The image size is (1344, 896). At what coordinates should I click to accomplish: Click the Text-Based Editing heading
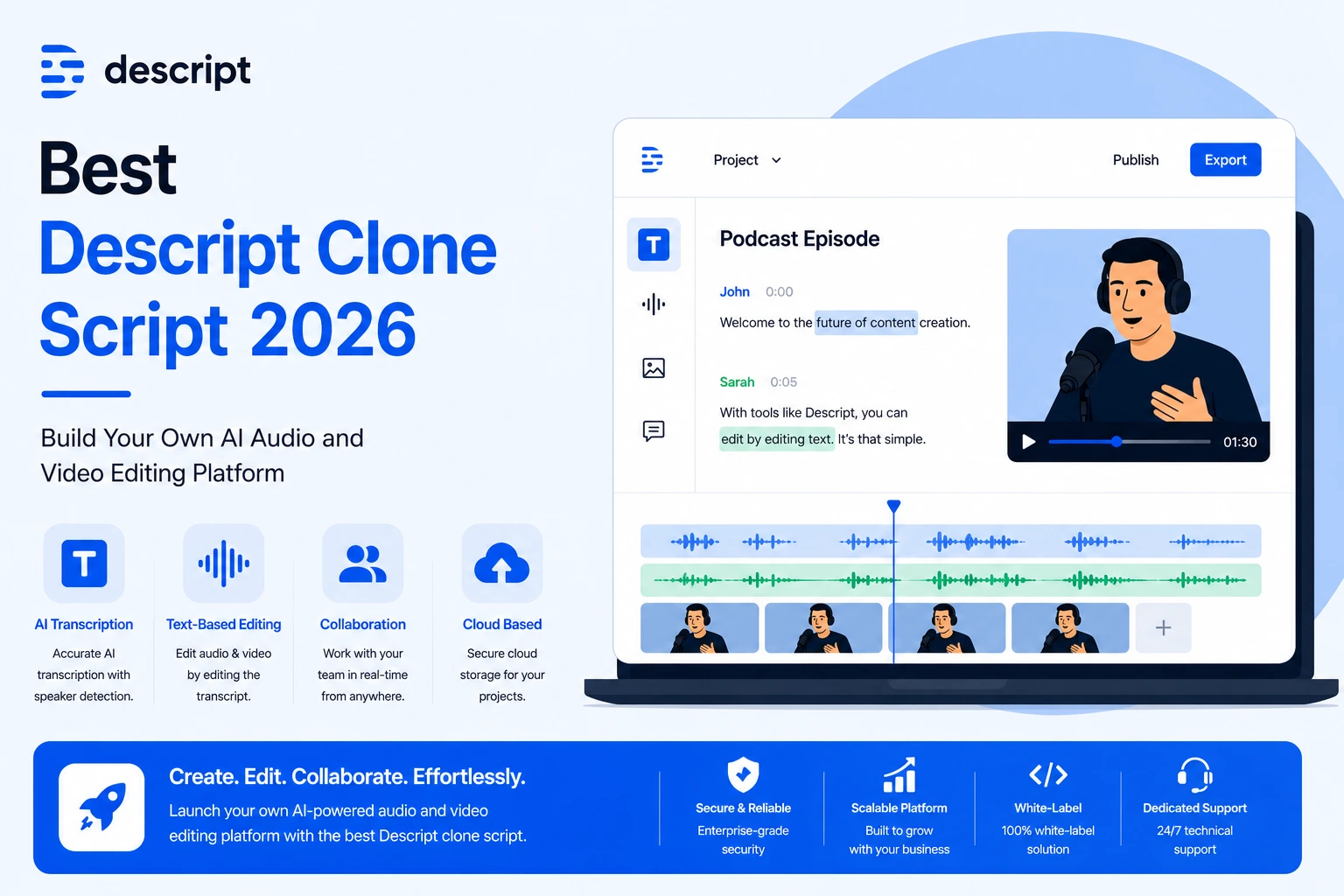pyautogui.click(x=224, y=625)
